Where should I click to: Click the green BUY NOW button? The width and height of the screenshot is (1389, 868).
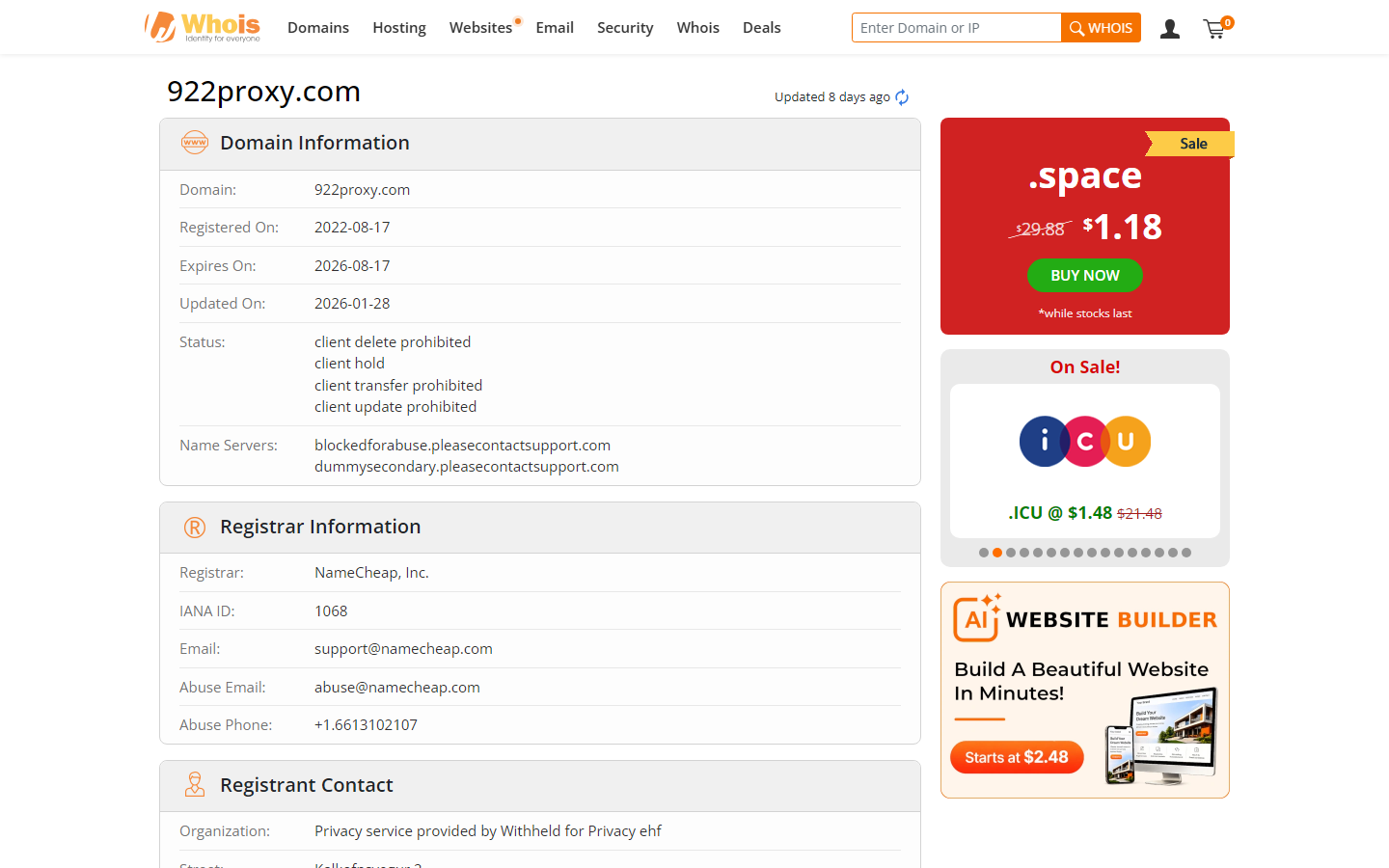[1085, 276]
